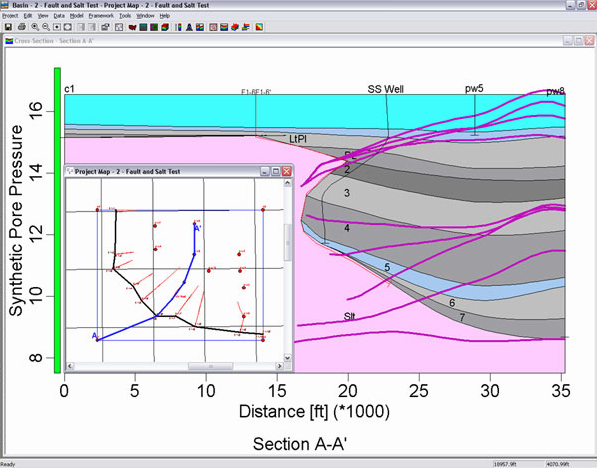Click the red USA map toolbar icon

point(132,27)
